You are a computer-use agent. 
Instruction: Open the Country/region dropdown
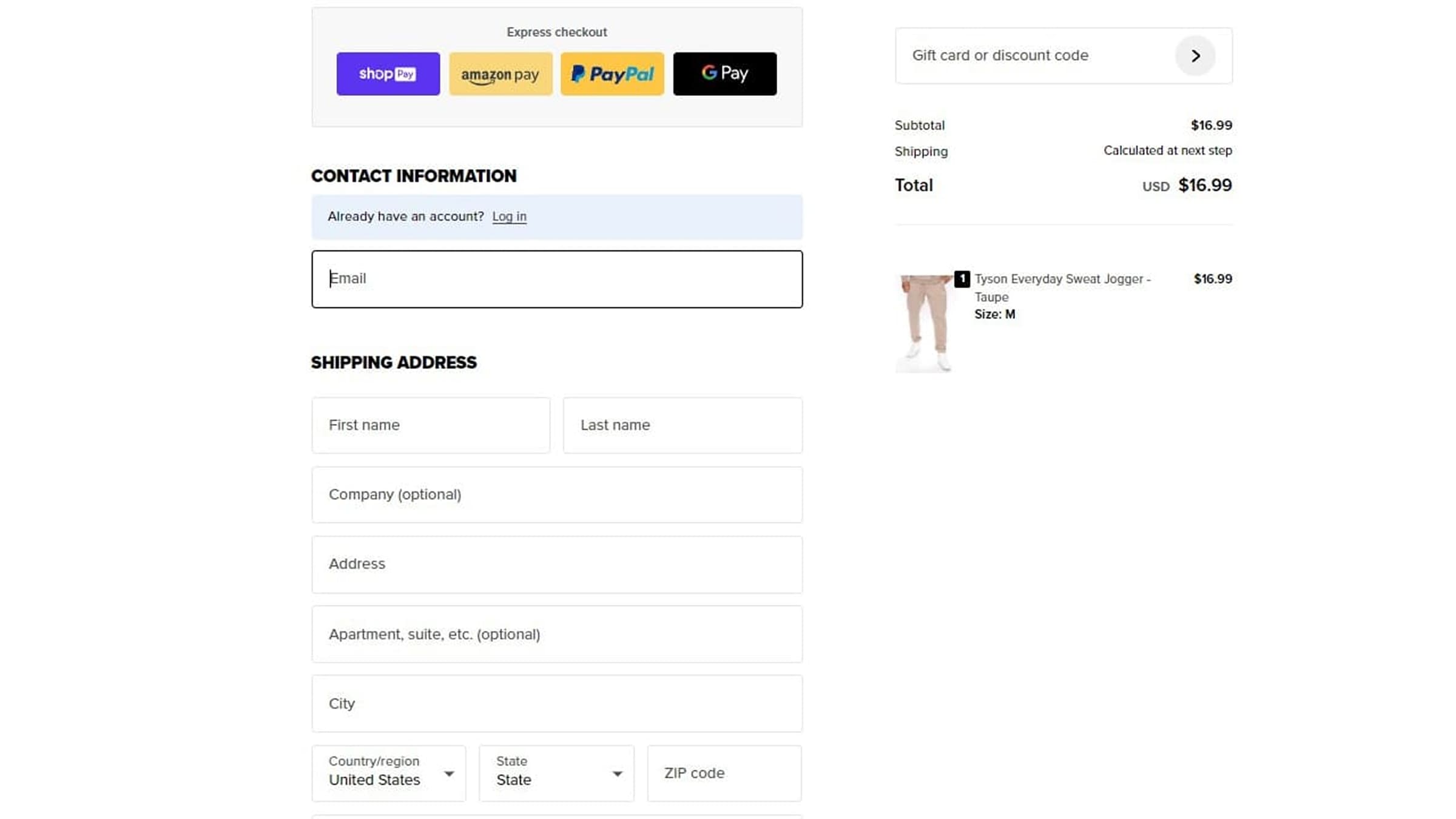coord(389,773)
